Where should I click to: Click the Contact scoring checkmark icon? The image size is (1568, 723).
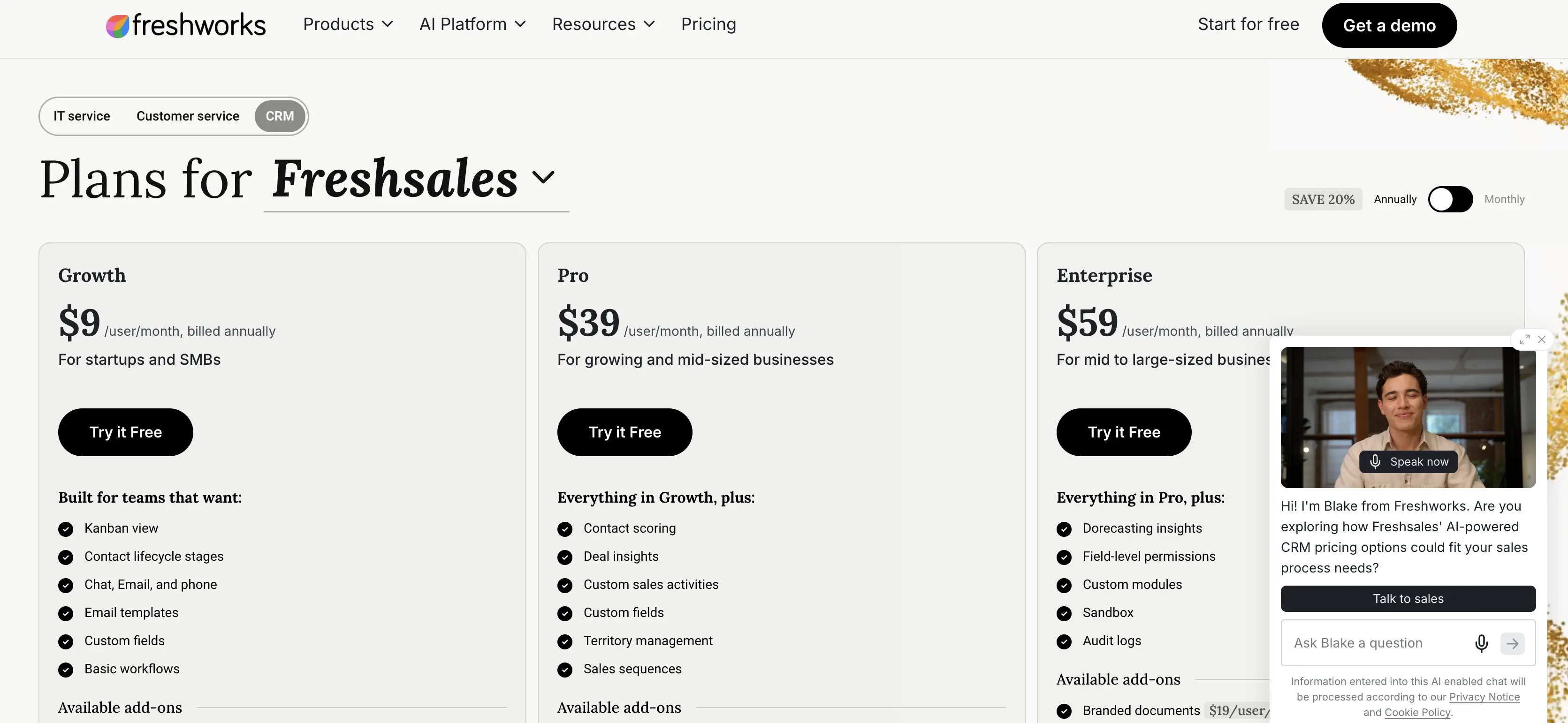pos(565,529)
